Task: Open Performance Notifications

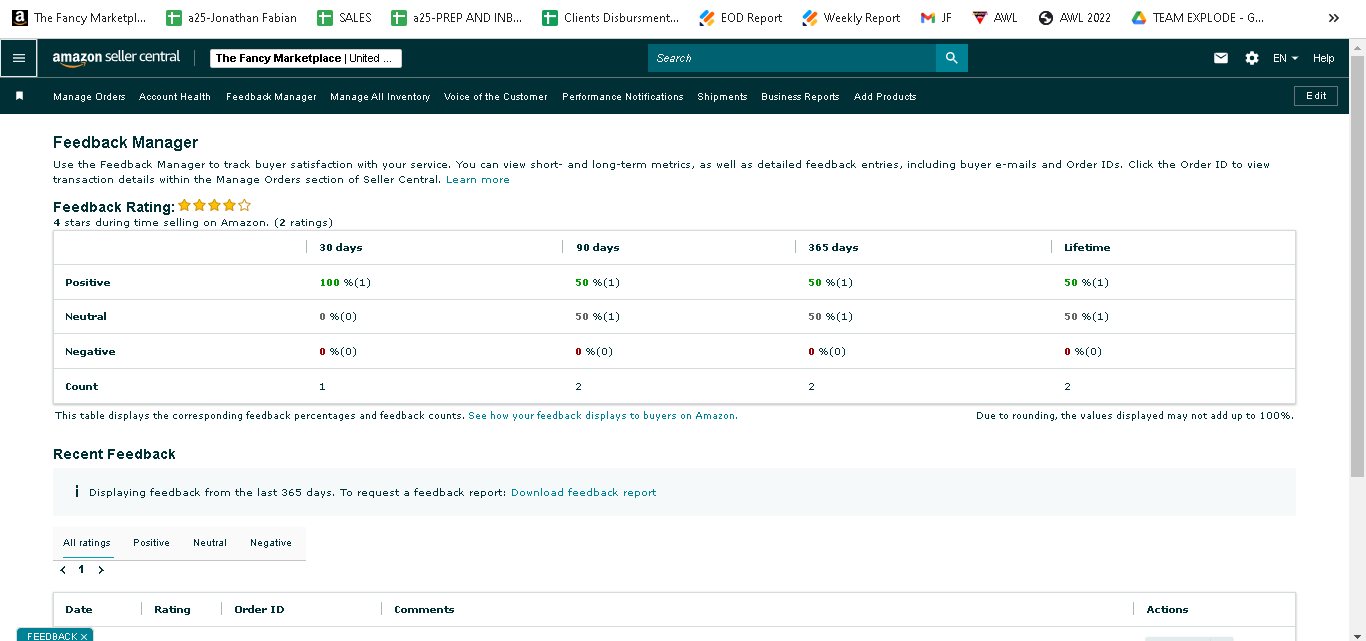Action: click(623, 97)
